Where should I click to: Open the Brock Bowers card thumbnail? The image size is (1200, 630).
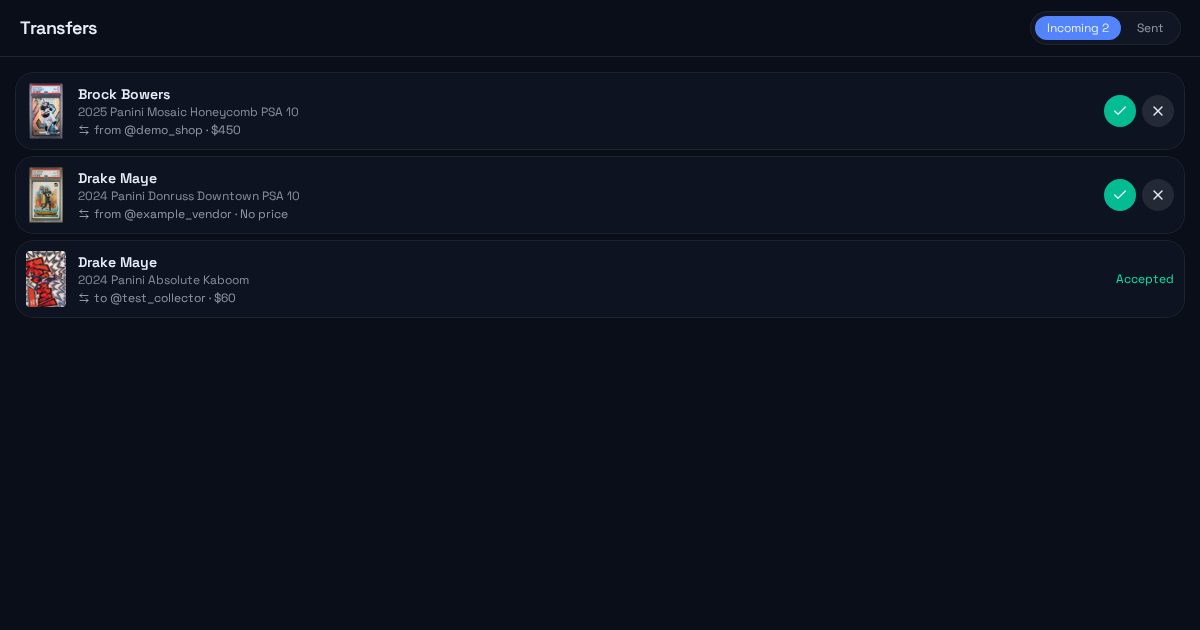click(x=46, y=111)
